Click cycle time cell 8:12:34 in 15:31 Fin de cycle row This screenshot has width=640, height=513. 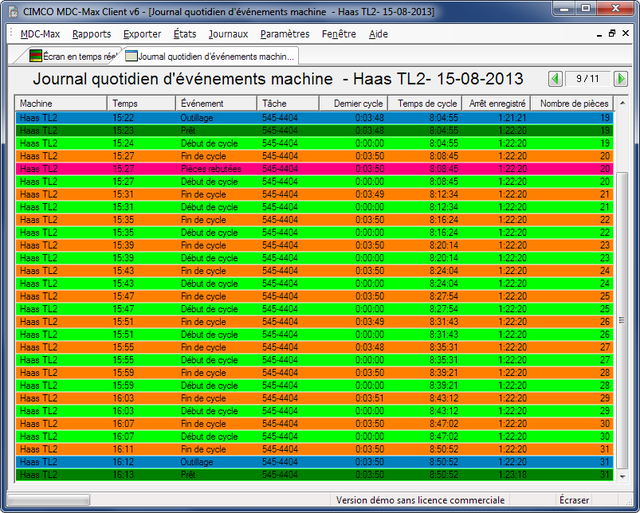click(x=443, y=194)
